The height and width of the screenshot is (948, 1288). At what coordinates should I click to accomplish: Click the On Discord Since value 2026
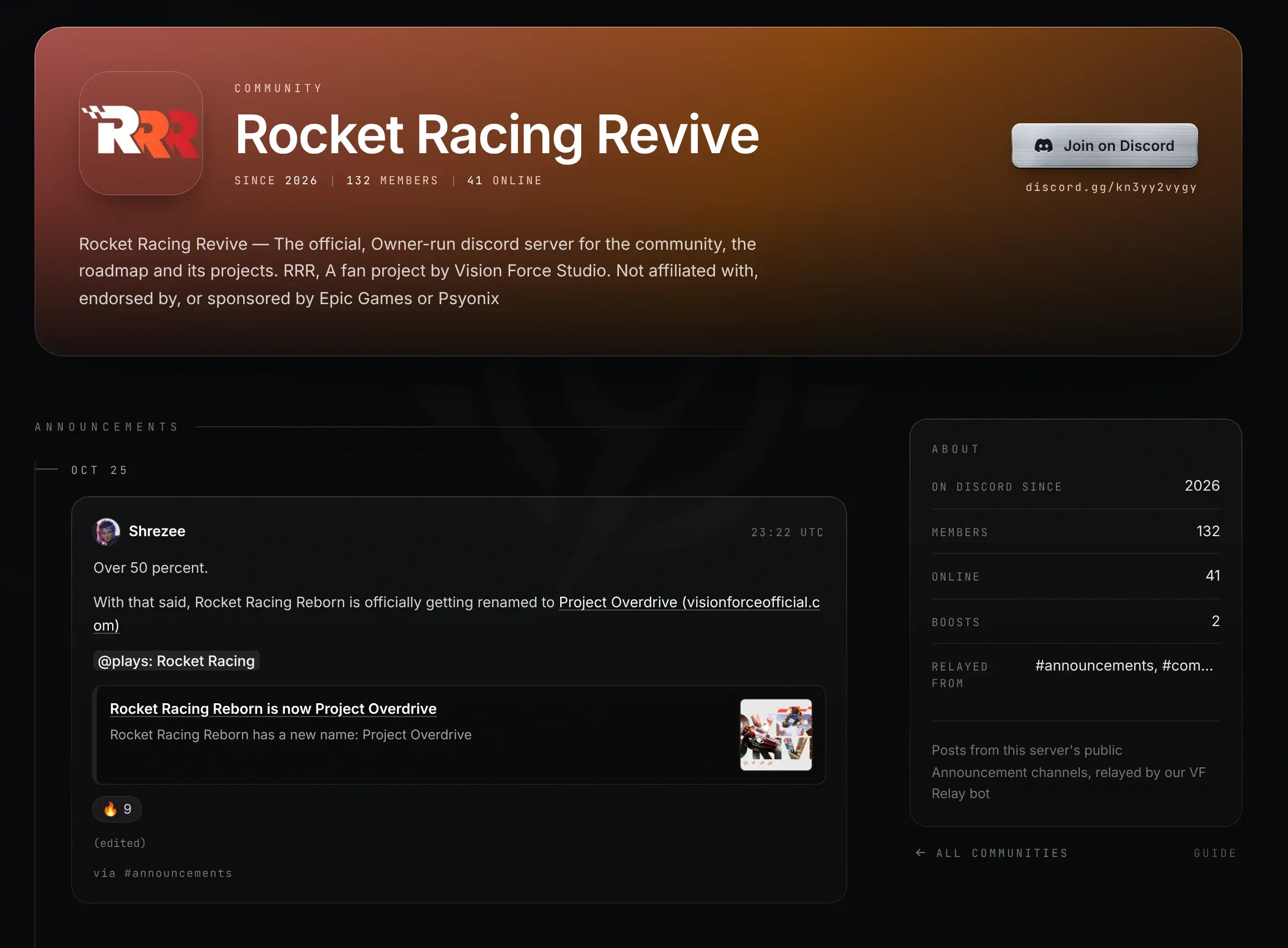1202,486
